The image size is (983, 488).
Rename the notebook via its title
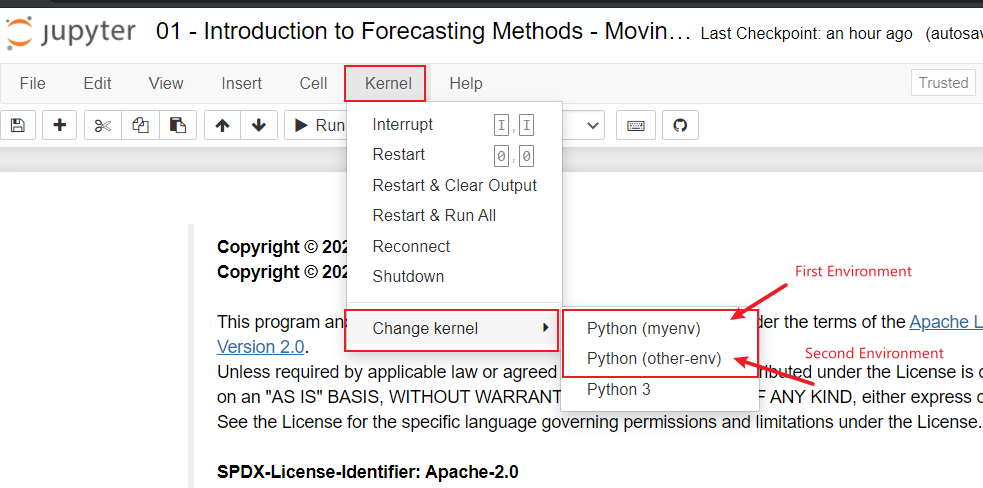tap(423, 31)
